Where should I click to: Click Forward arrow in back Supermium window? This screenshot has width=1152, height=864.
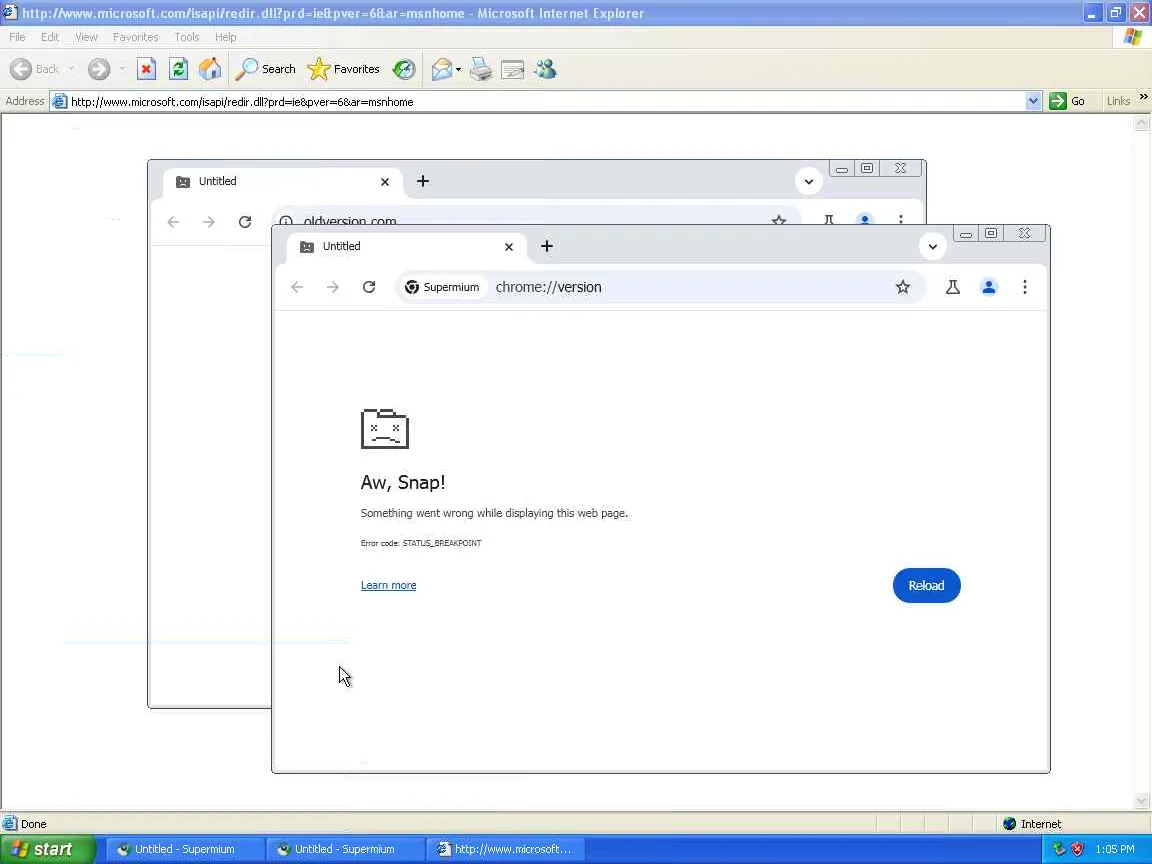pyautogui.click(x=209, y=222)
